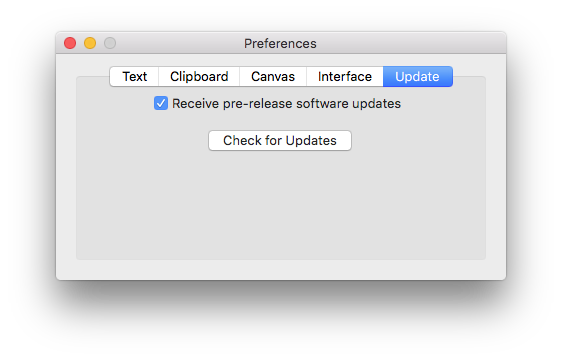
Task: Switch to the Text tab
Action: tap(134, 76)
